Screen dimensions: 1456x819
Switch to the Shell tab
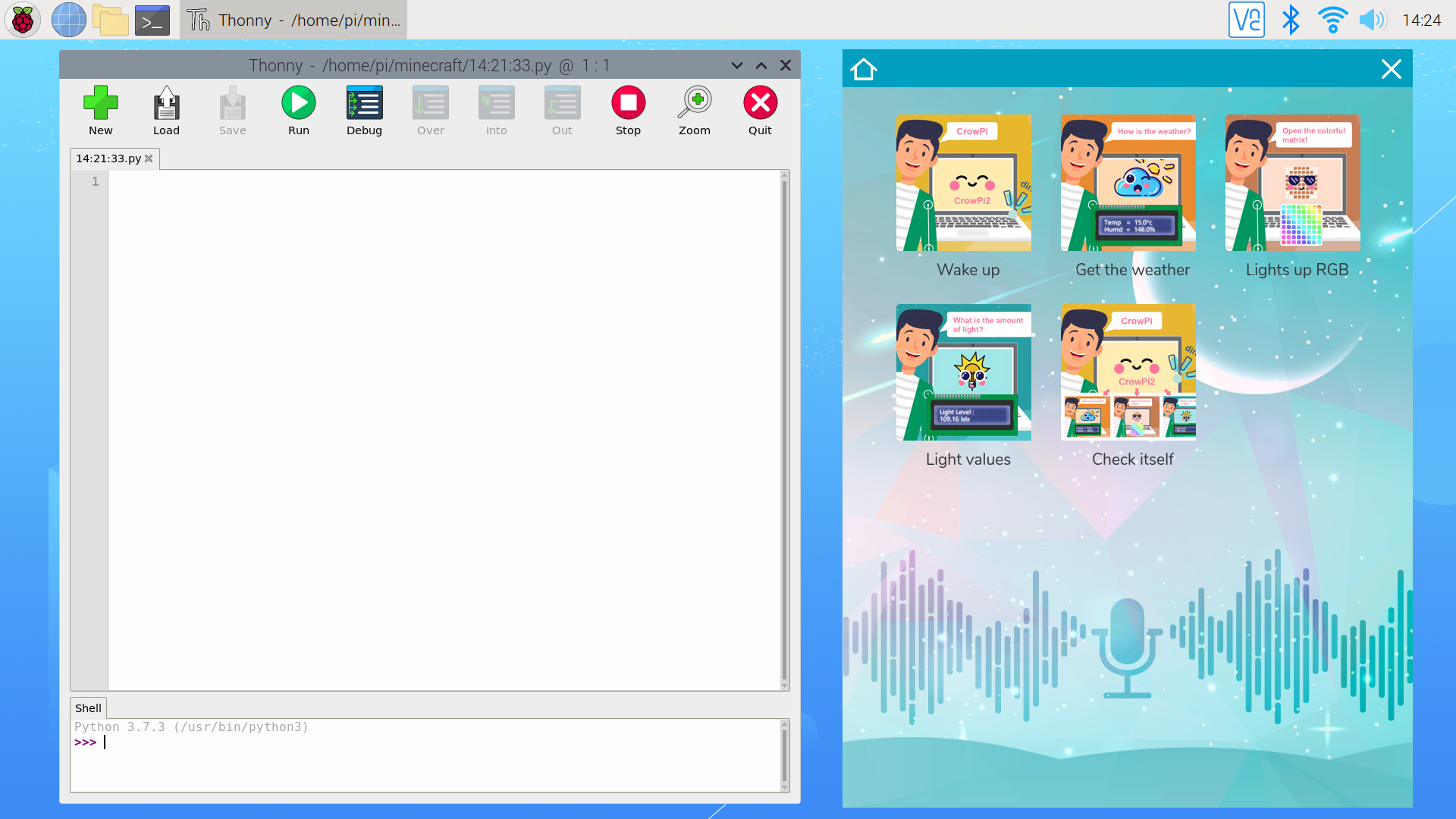tap(88, 708)
